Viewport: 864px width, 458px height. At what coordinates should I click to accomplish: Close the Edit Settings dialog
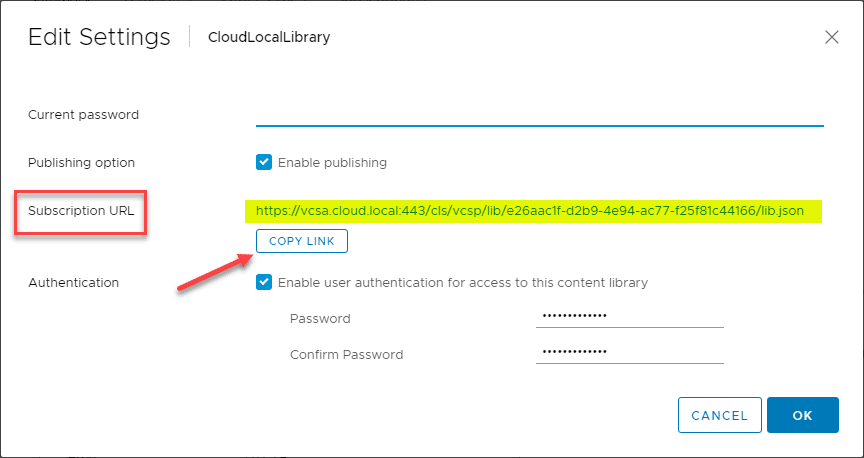(831, 37)
